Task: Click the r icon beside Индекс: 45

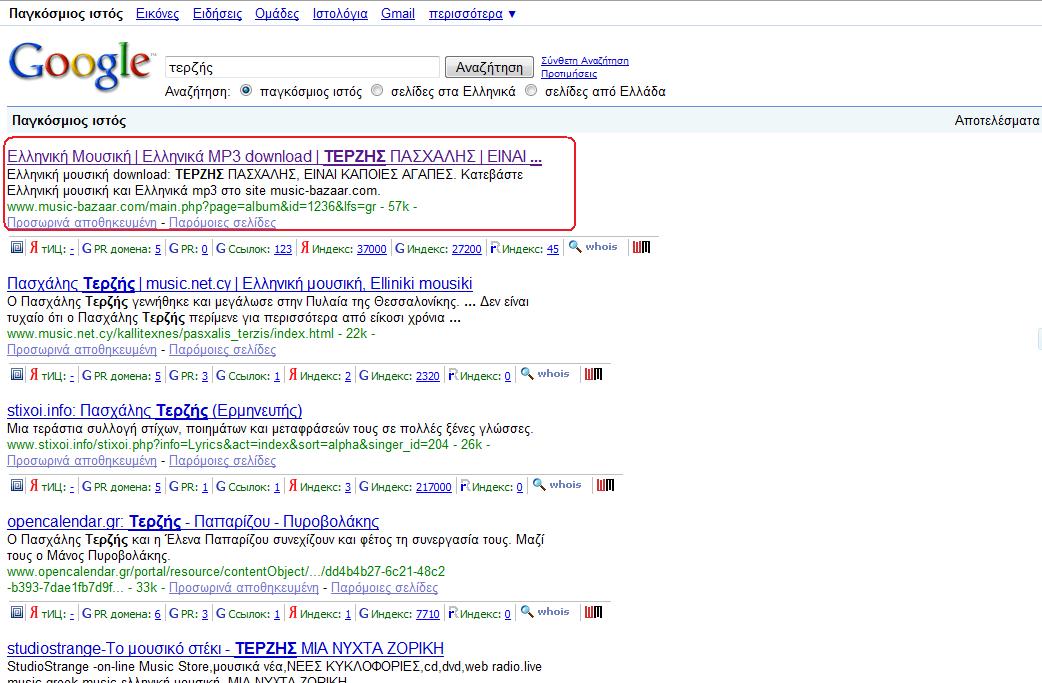Action: (x=495, y=248)
